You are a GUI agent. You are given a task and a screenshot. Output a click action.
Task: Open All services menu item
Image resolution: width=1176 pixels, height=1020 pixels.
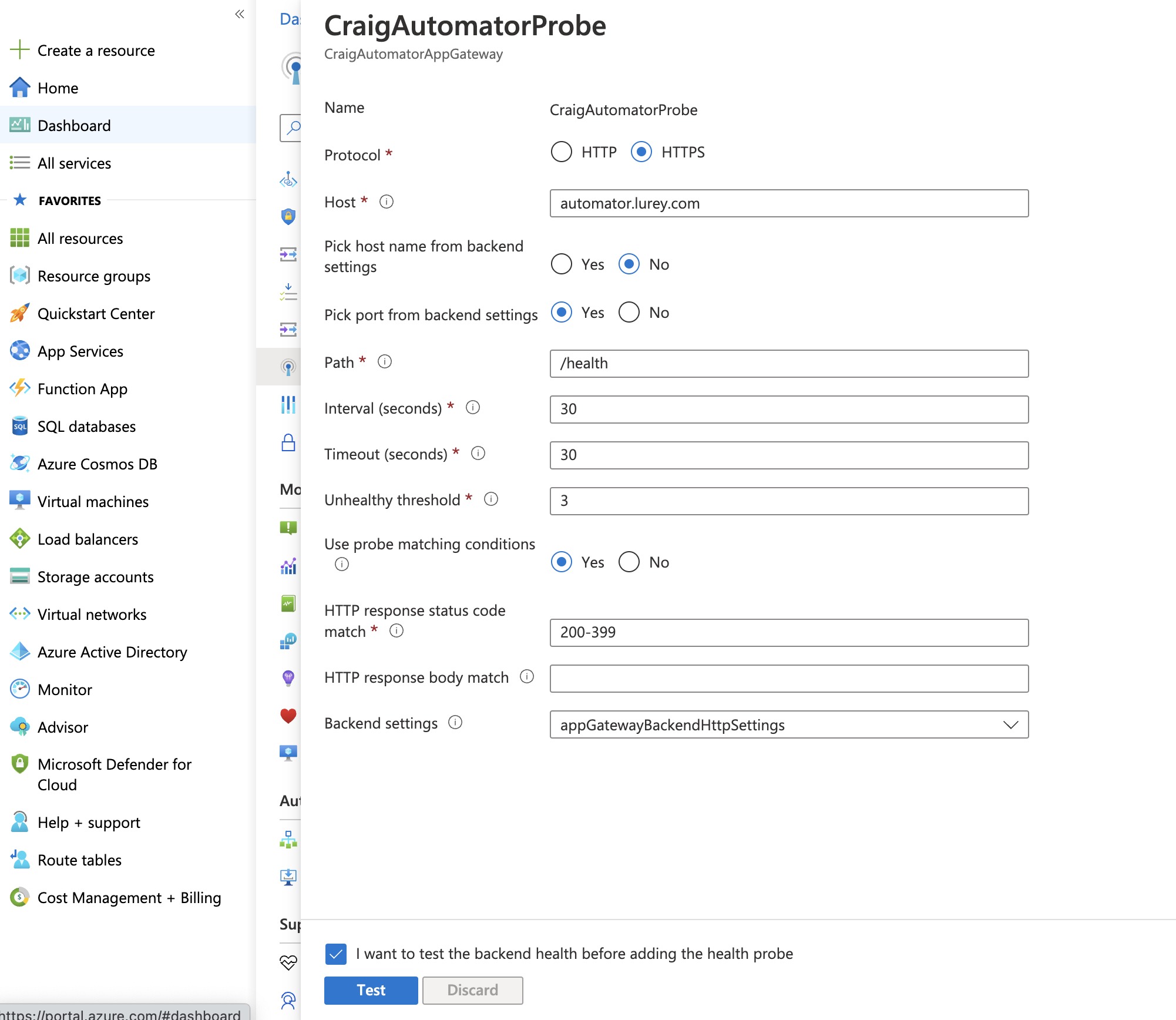[74, 163]
